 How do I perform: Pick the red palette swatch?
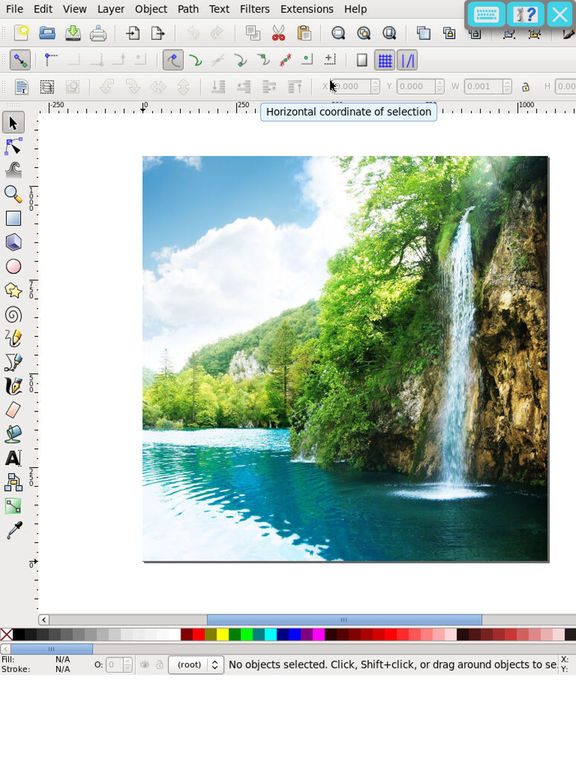tap(198, 635)
